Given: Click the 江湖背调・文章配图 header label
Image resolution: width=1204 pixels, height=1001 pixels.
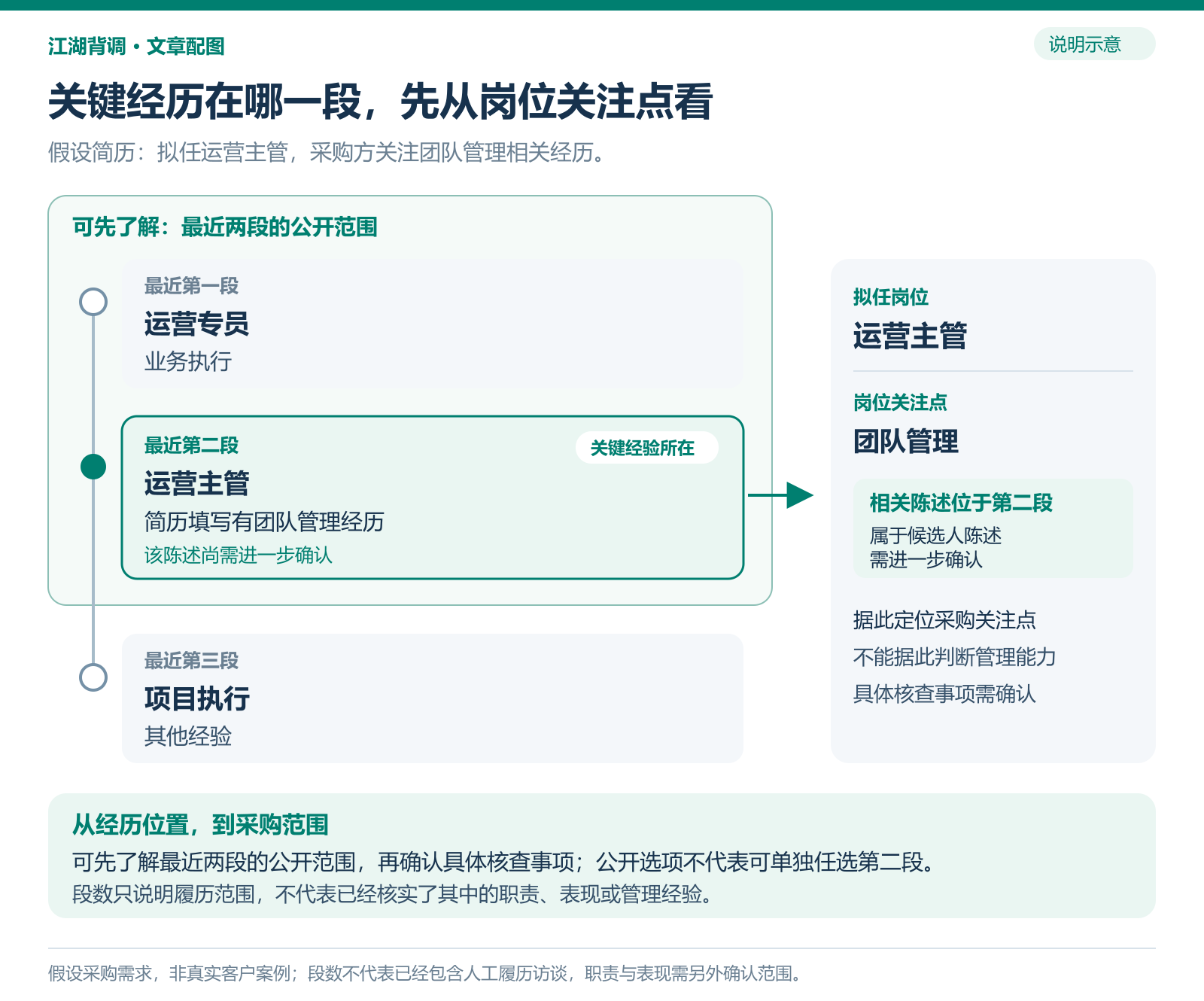Looking at the screenshot, I should tap(136, 47).
